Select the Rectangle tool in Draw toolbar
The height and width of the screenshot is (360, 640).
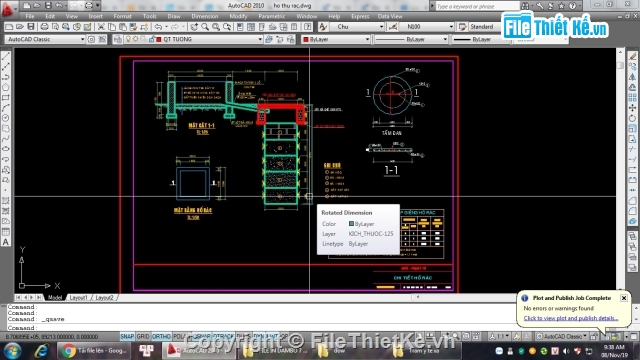(6, 98)
